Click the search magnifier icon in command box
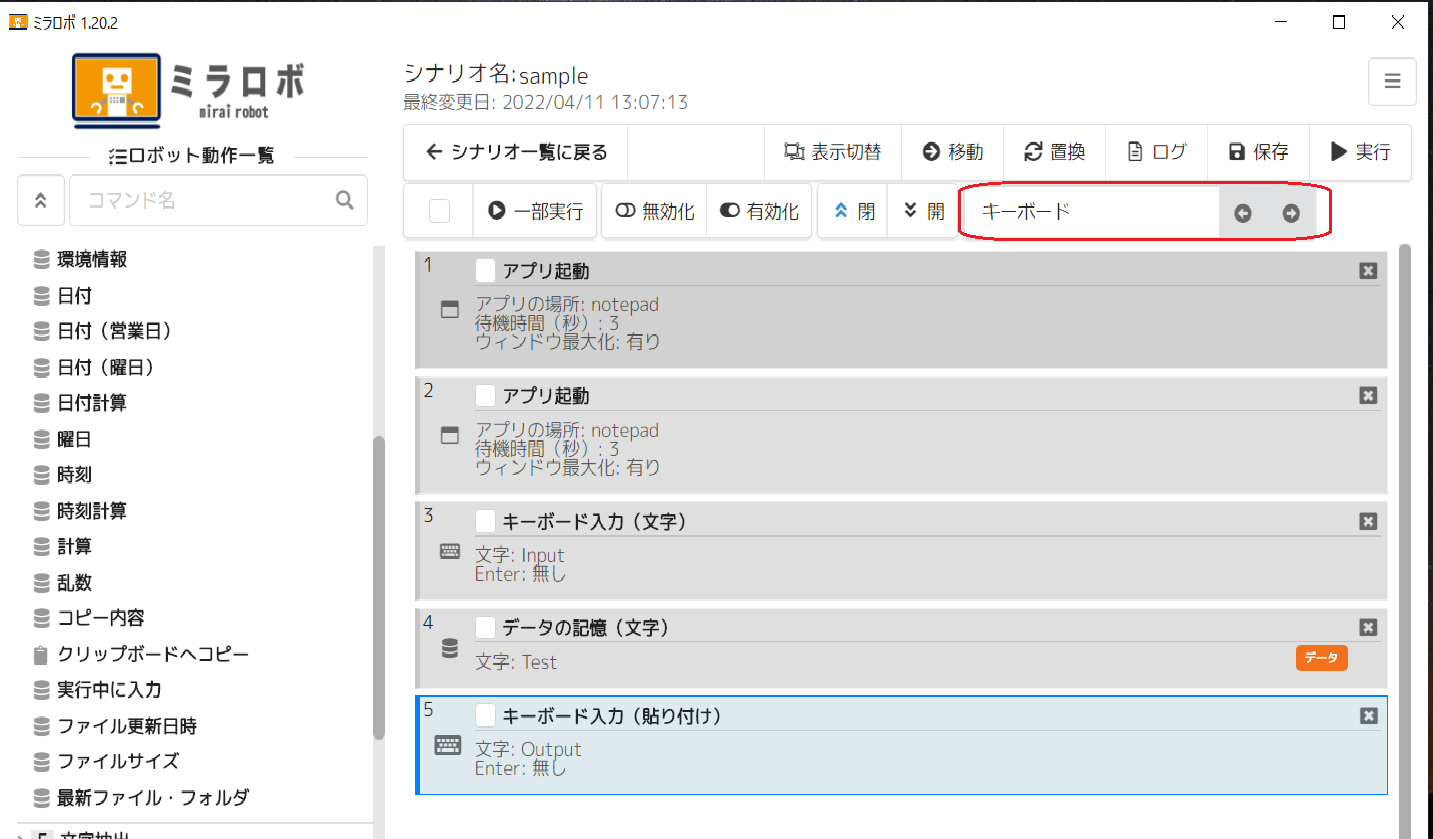The width and height of the screenshot is (1433, 839). [x=345, y=200]
